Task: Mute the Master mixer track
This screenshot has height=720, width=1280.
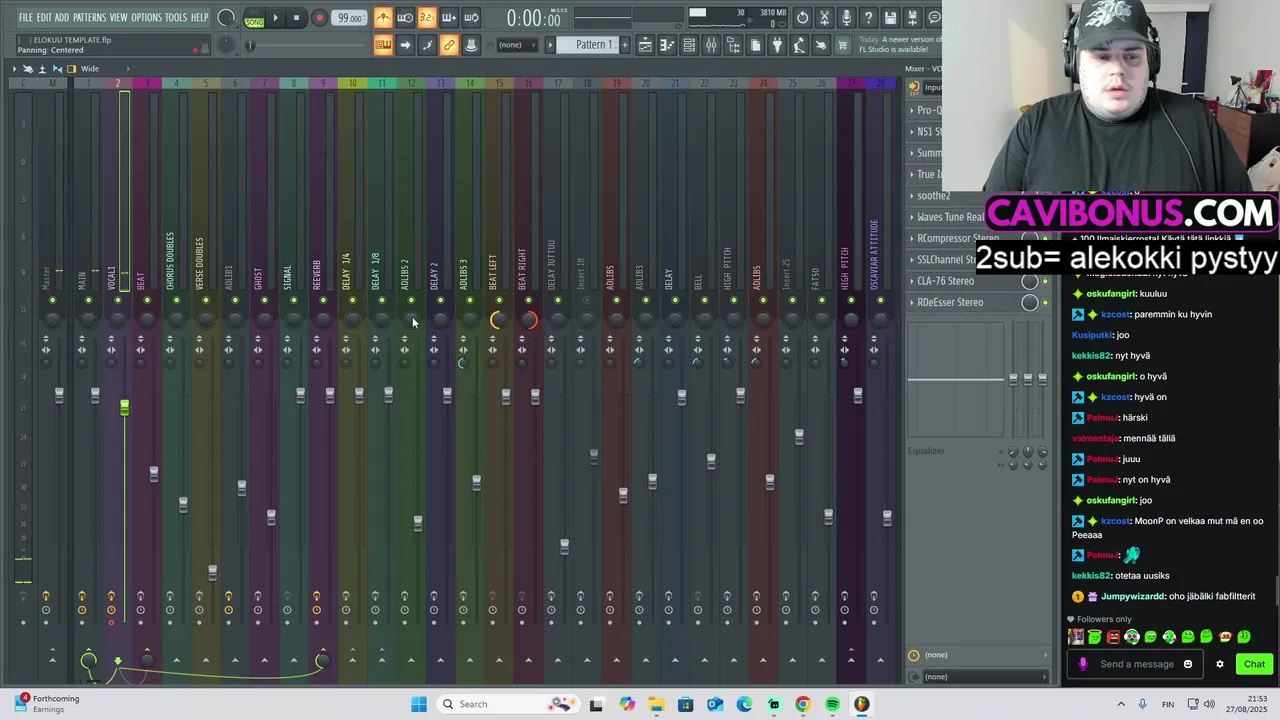Action: (x=52, y=300)
